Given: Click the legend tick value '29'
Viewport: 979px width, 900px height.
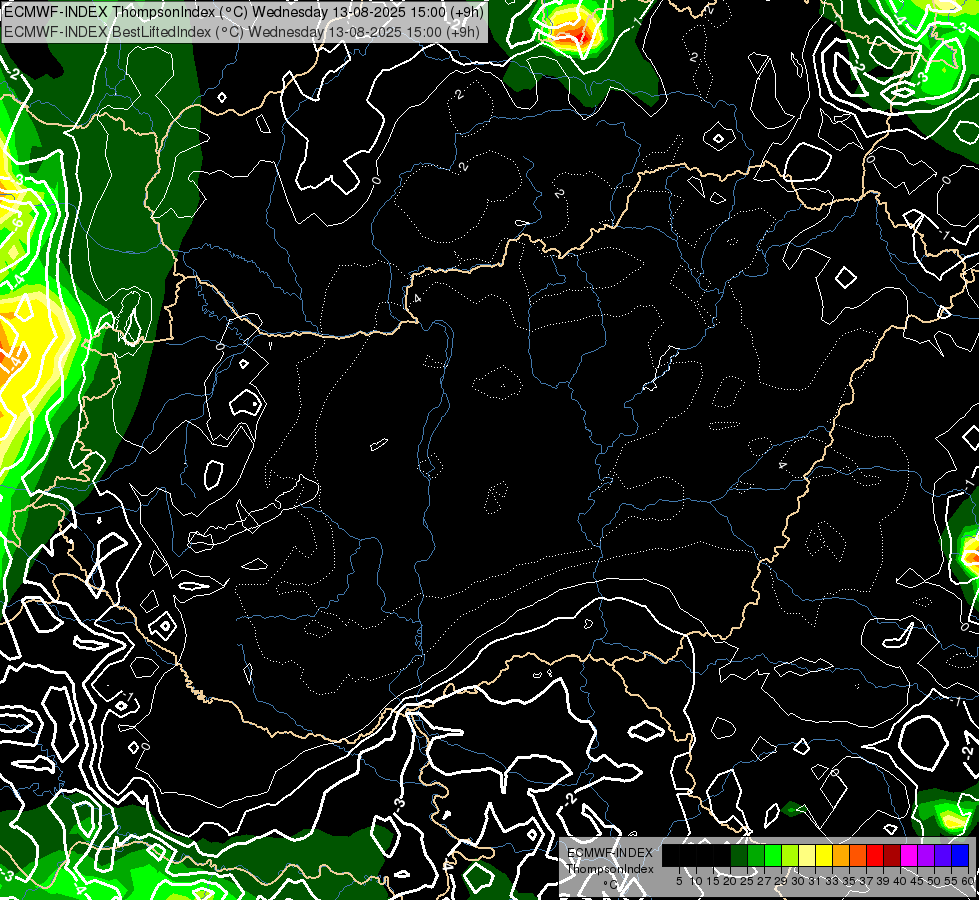Looking at the screenshot, I should tap(782, 881).
